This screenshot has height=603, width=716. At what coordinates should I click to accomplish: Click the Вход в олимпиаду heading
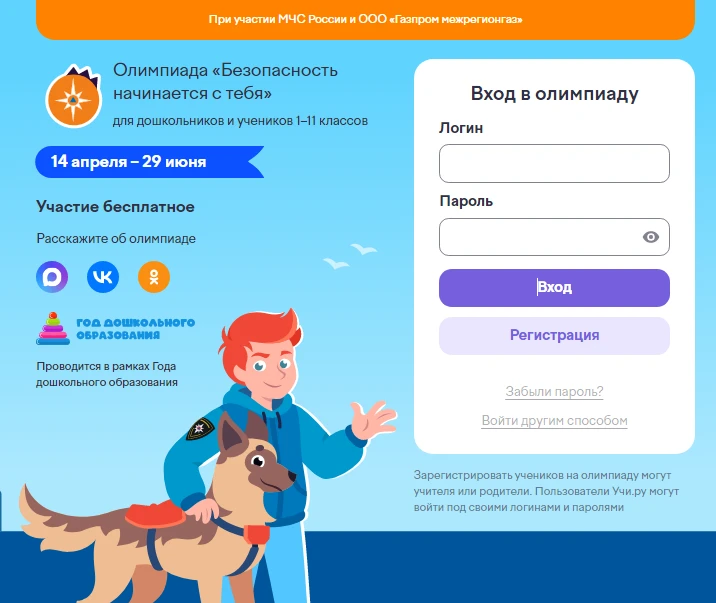(554, 94)
